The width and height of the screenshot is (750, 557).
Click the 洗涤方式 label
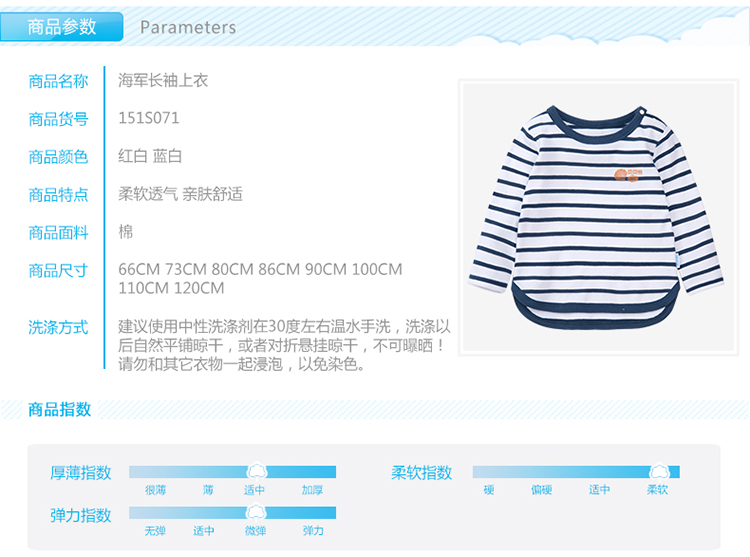pyautogui.click(x=58, y=328)
